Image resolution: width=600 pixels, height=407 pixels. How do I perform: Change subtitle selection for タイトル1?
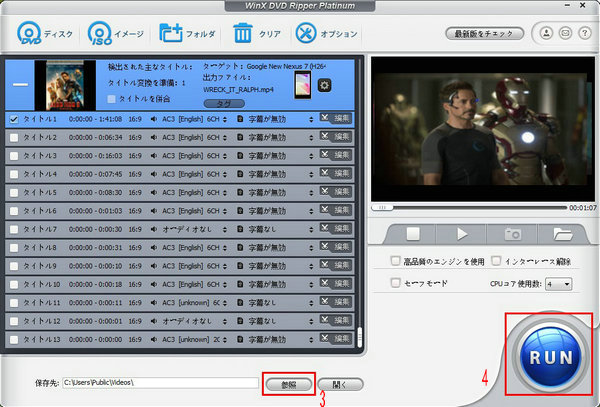[311, 119]
